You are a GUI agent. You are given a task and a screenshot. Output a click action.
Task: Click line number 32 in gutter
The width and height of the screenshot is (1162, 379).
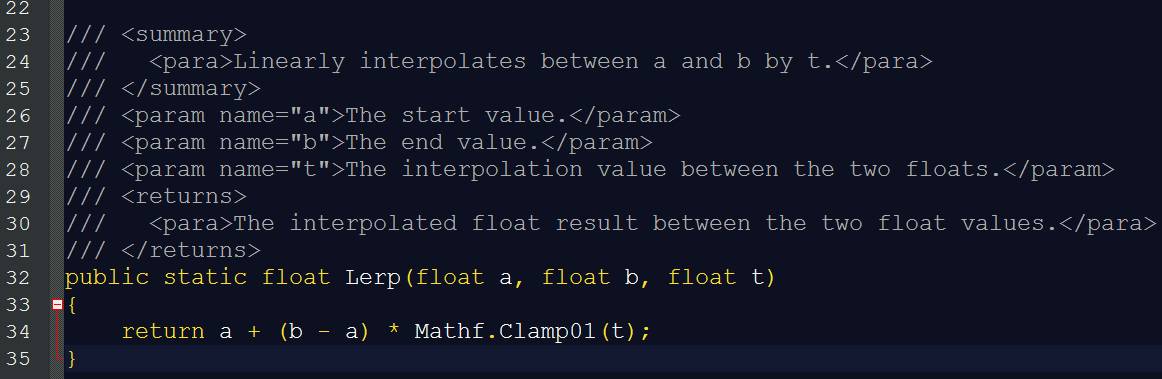click(17, 277)
